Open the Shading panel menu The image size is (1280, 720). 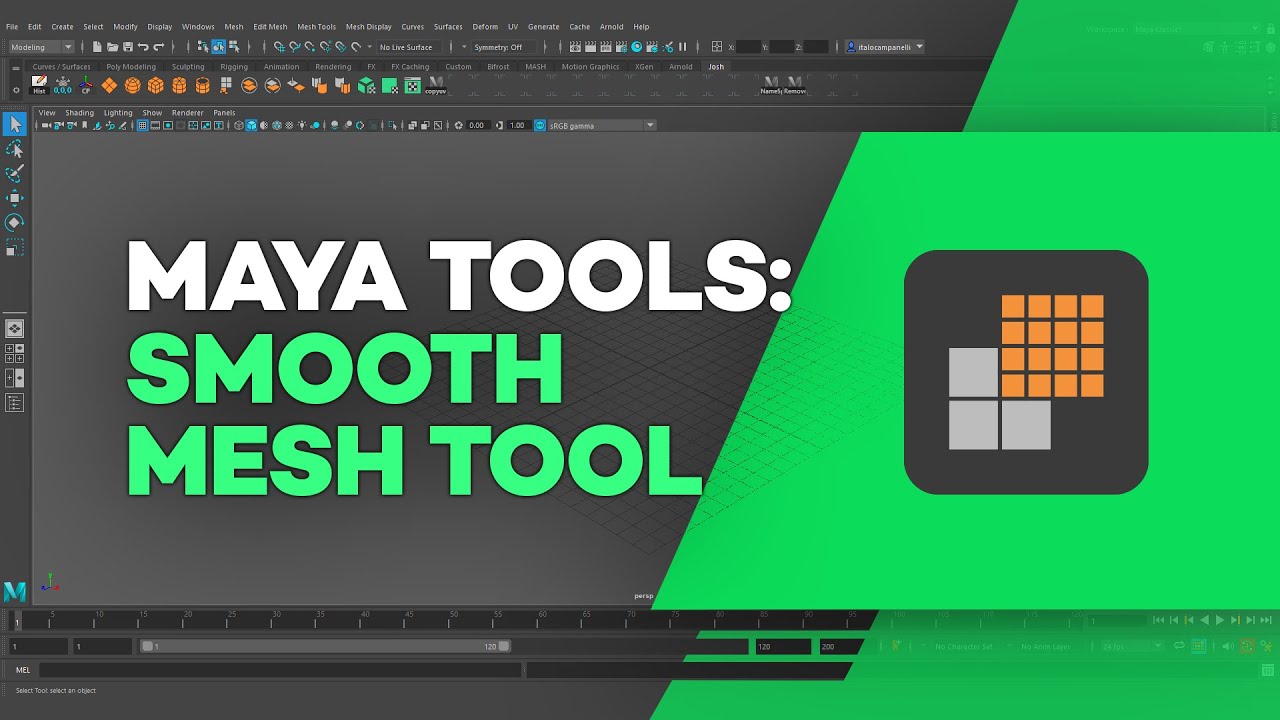(x=79, y=113)
